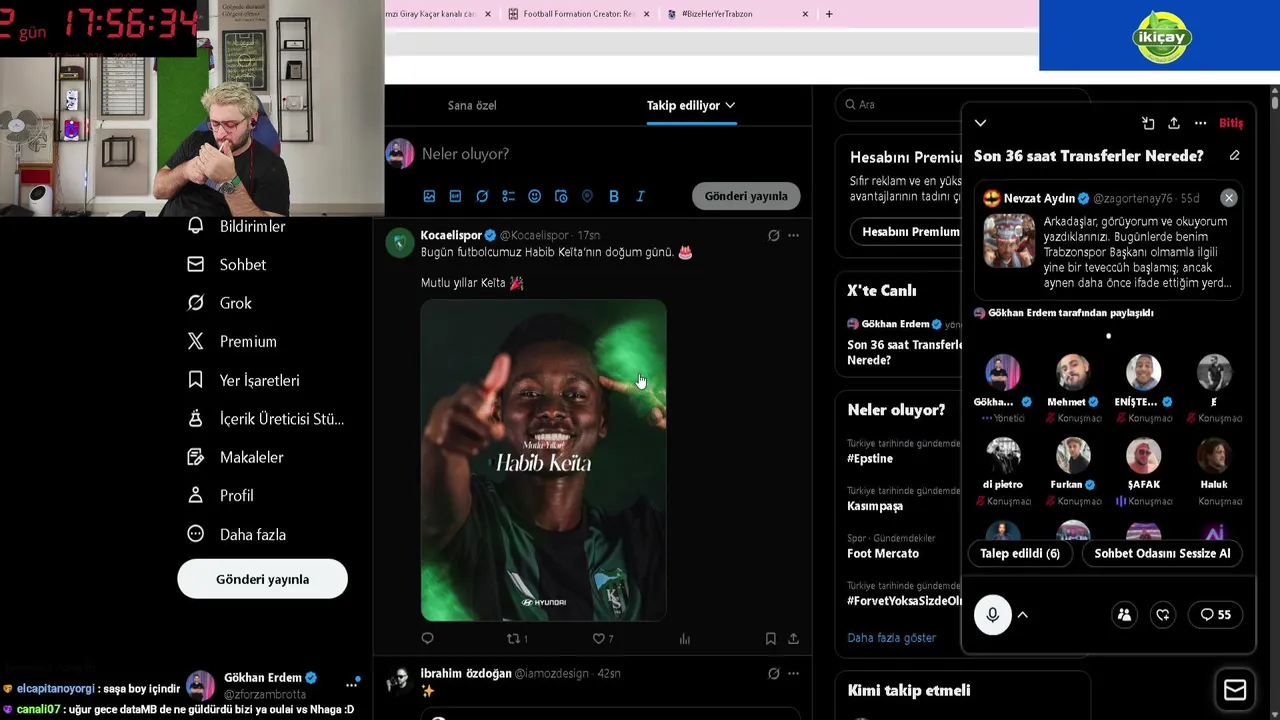The height and width of the screenshot is (720, 1280).
Task: Add an image to the new post
Action: tap(429, 196)
